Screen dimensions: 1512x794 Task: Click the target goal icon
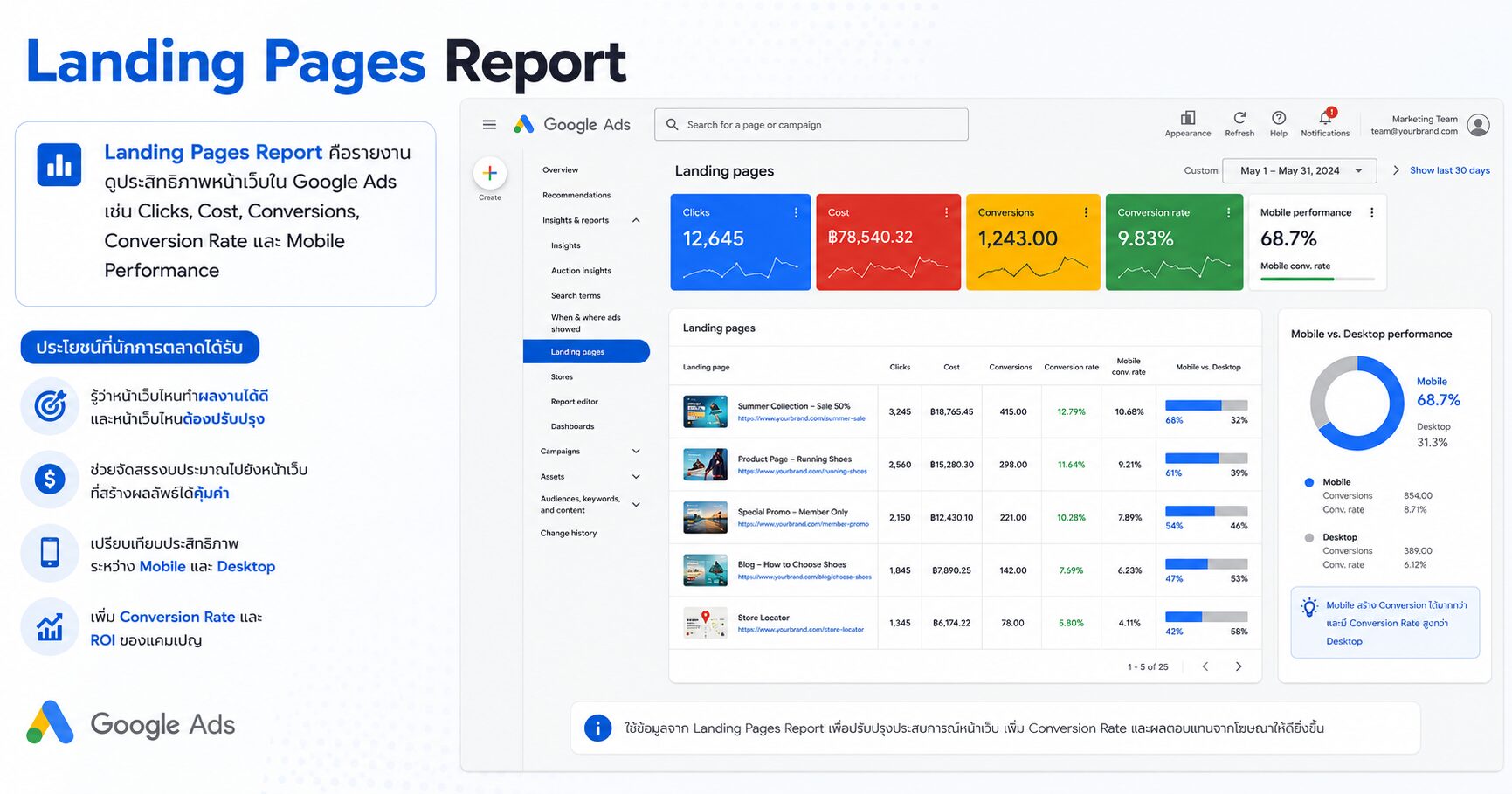tap(50, 405)
